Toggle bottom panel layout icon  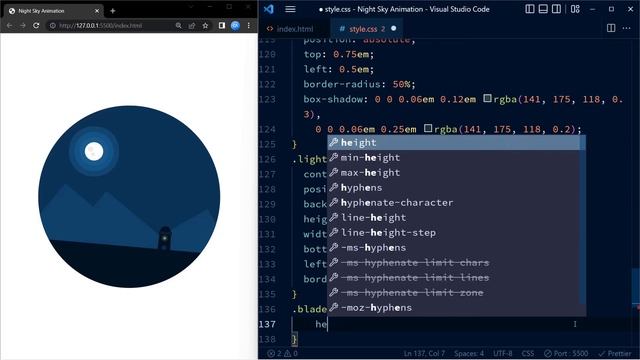(x=543, y=9)
